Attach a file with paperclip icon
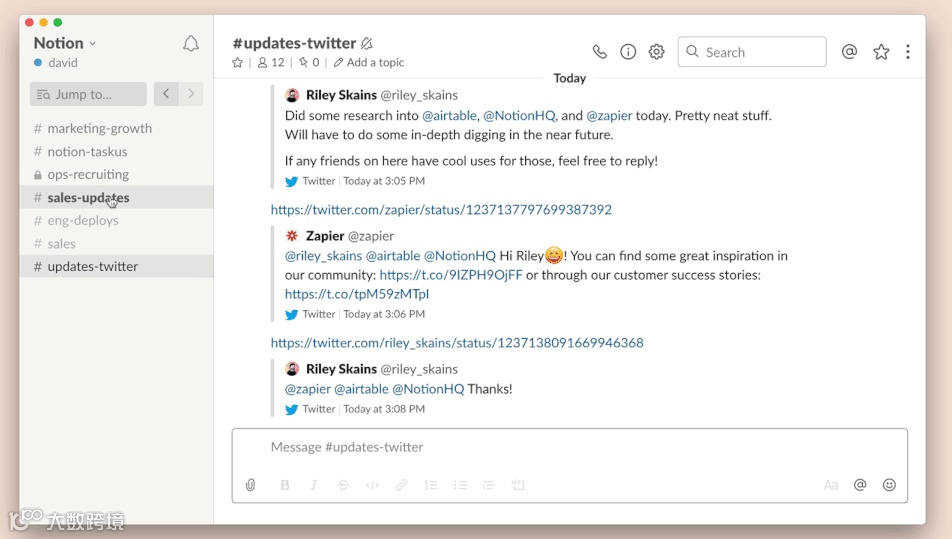Viewport: 952px width, 539px height. (250, 485)
